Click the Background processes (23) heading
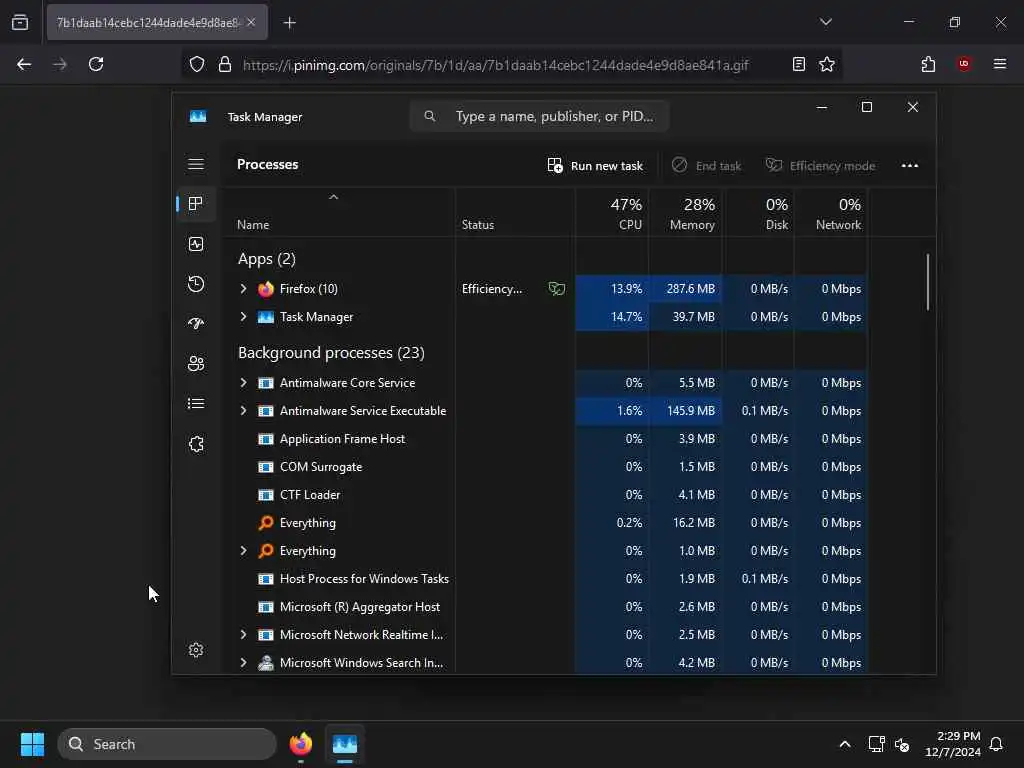Viewport: 1024px width, 768px height. (331, 353)
